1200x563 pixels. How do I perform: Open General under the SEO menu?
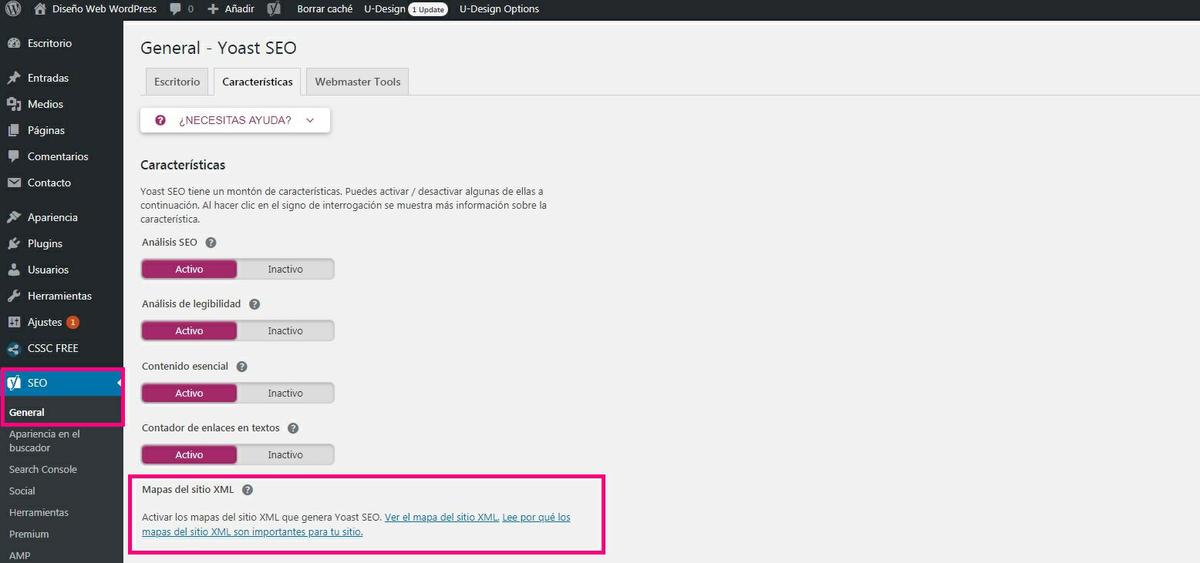(x=27, y=412)
